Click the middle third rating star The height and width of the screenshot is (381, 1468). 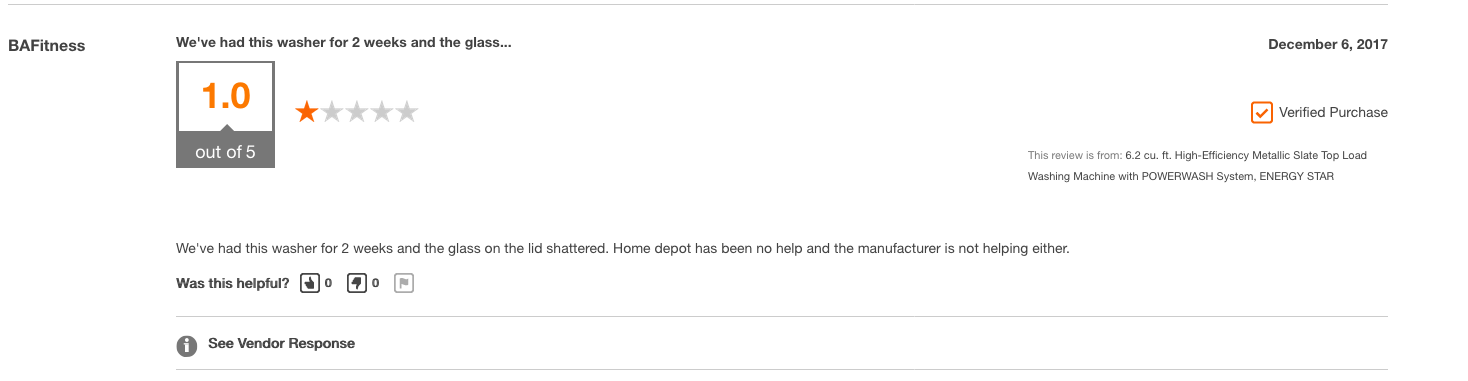pyautogui.click(x=356, y=112)
